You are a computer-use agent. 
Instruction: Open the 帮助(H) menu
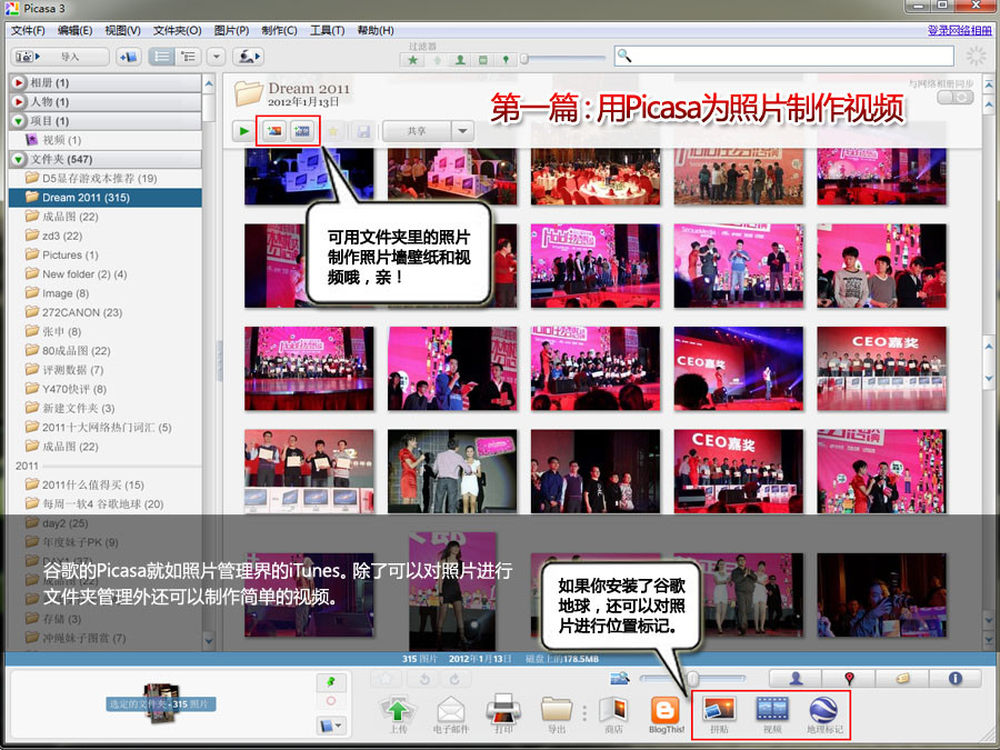[x=375, y=31]
